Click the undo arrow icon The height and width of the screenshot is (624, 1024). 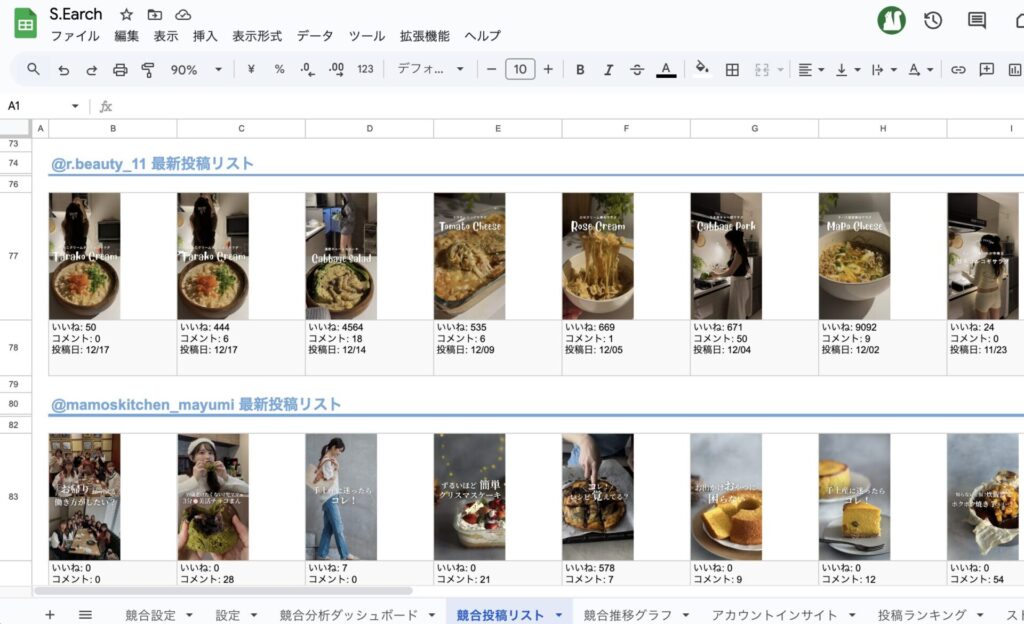pyautogui.click(x=63, y=70)
